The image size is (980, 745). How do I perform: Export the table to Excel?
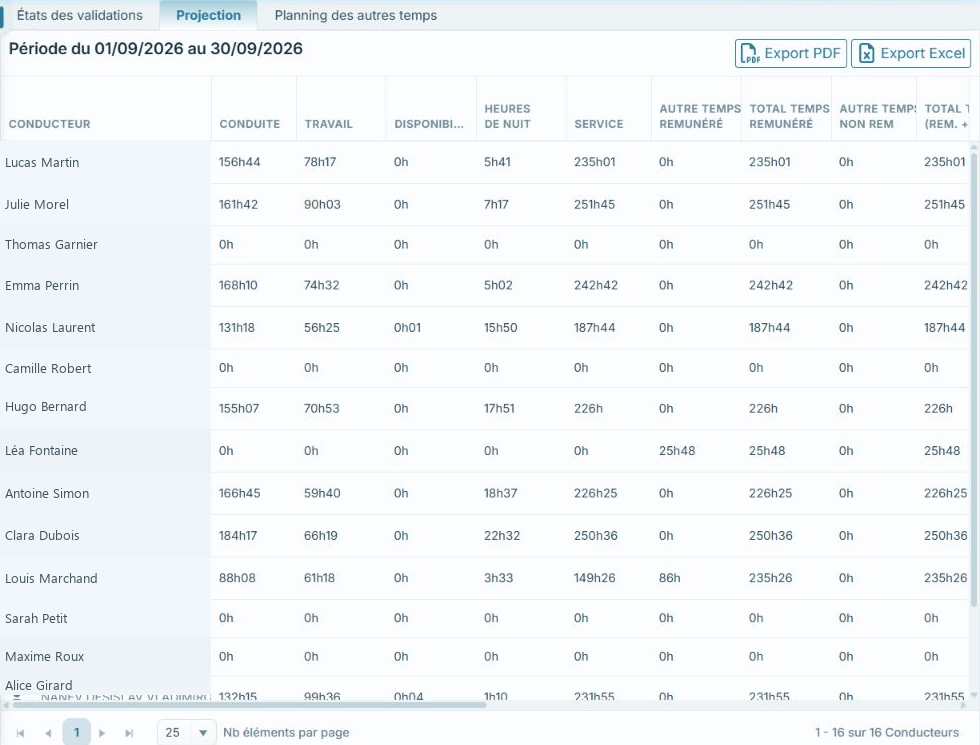911,53
